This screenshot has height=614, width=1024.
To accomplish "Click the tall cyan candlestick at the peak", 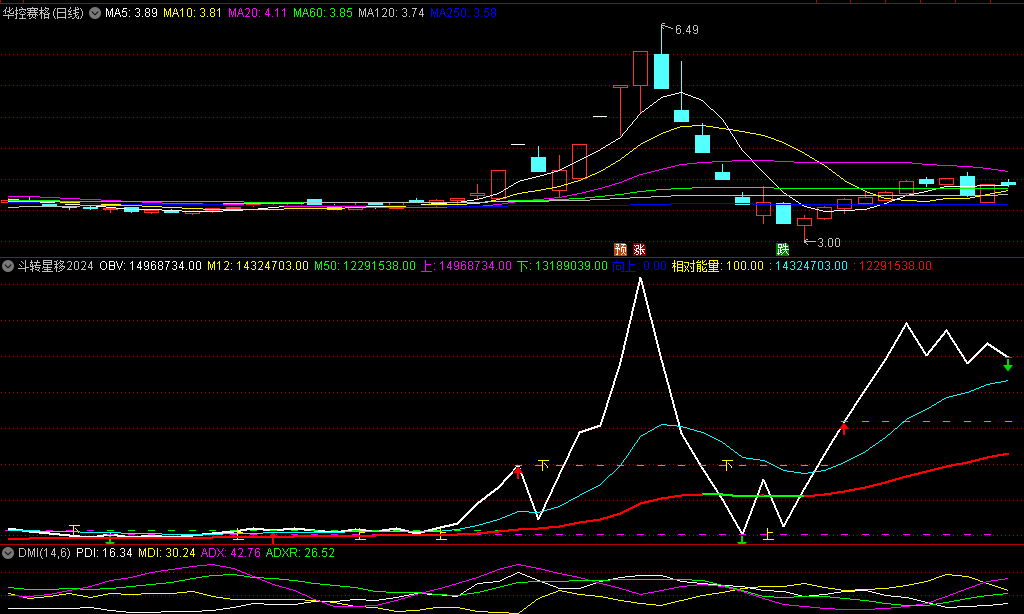I will (661, 71).
